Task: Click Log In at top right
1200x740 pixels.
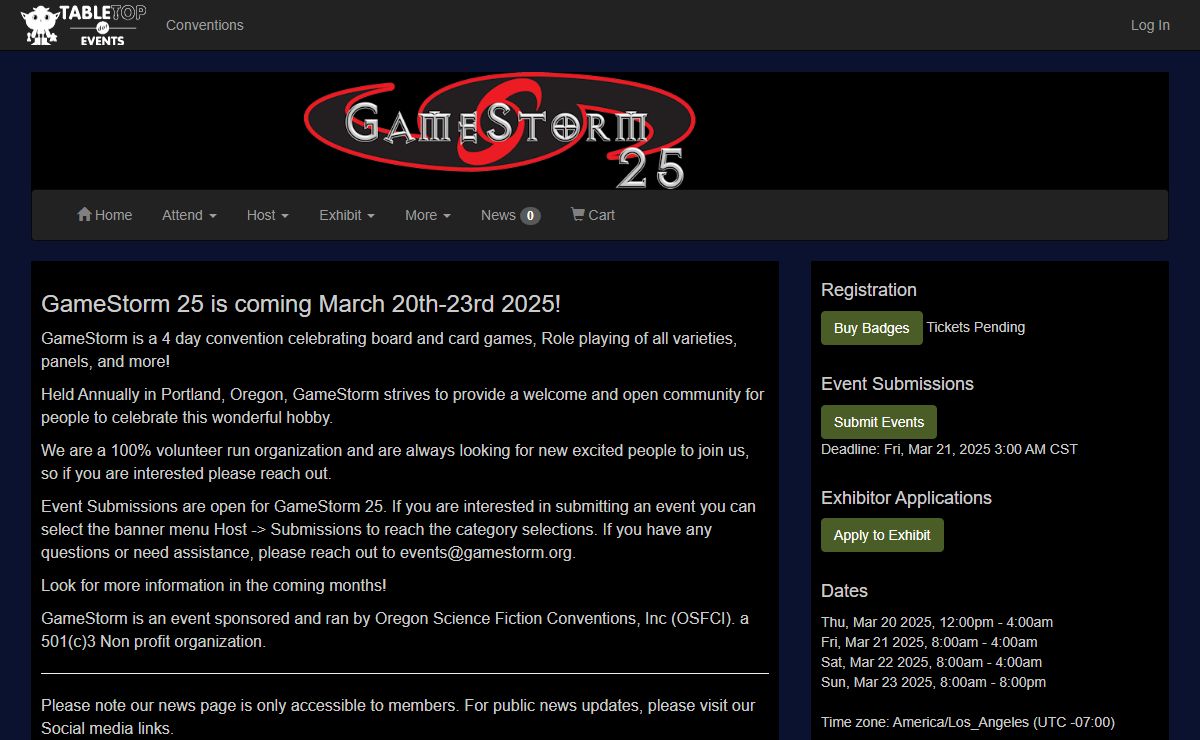Action: pos(1150,25)
